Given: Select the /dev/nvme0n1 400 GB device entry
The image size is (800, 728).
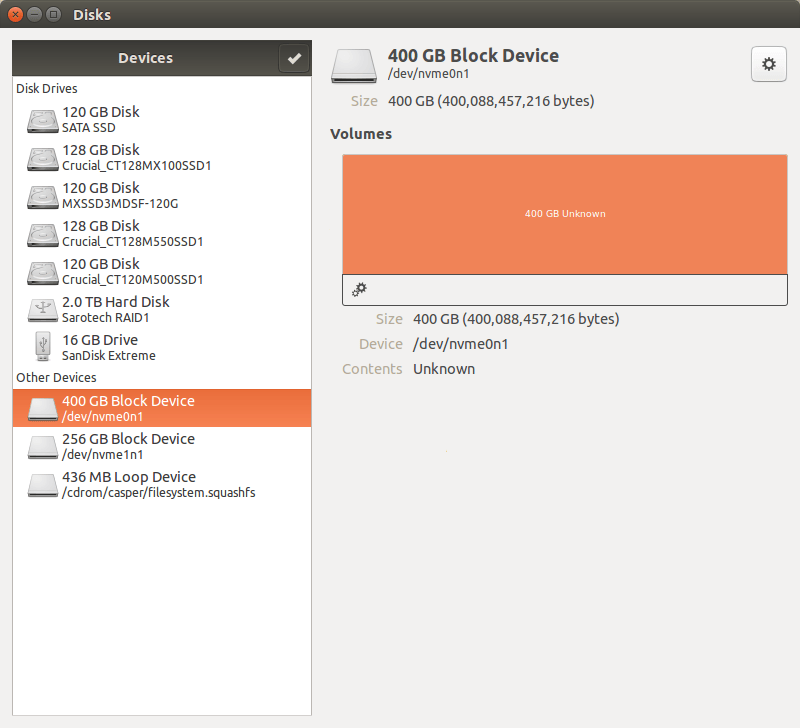Looking at the screenshot, I should (x=128, y=408).
